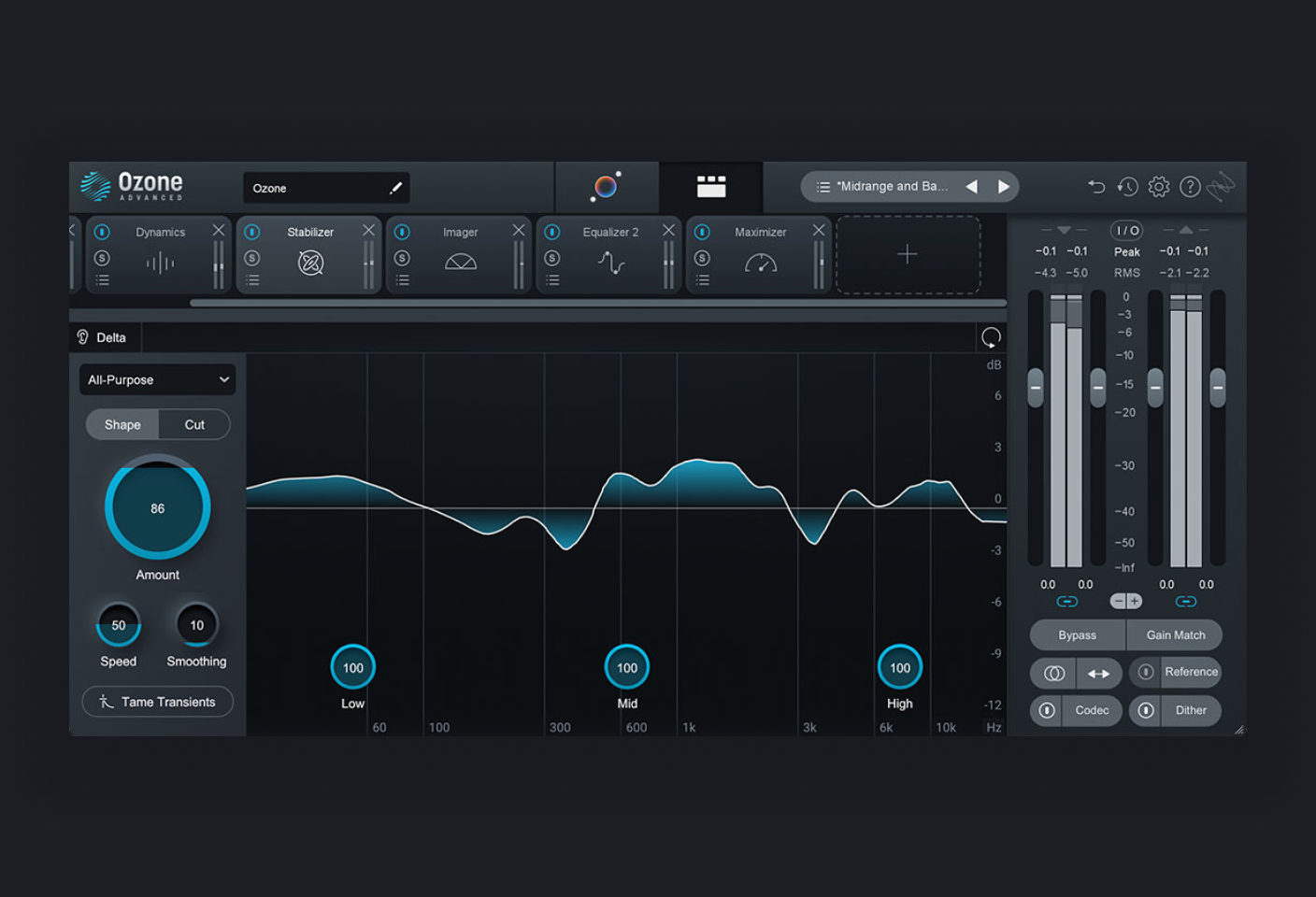This screenshot has height=897, width=1316.
Task: Toggle power on the Maximizer module
Action: (702, 232)
